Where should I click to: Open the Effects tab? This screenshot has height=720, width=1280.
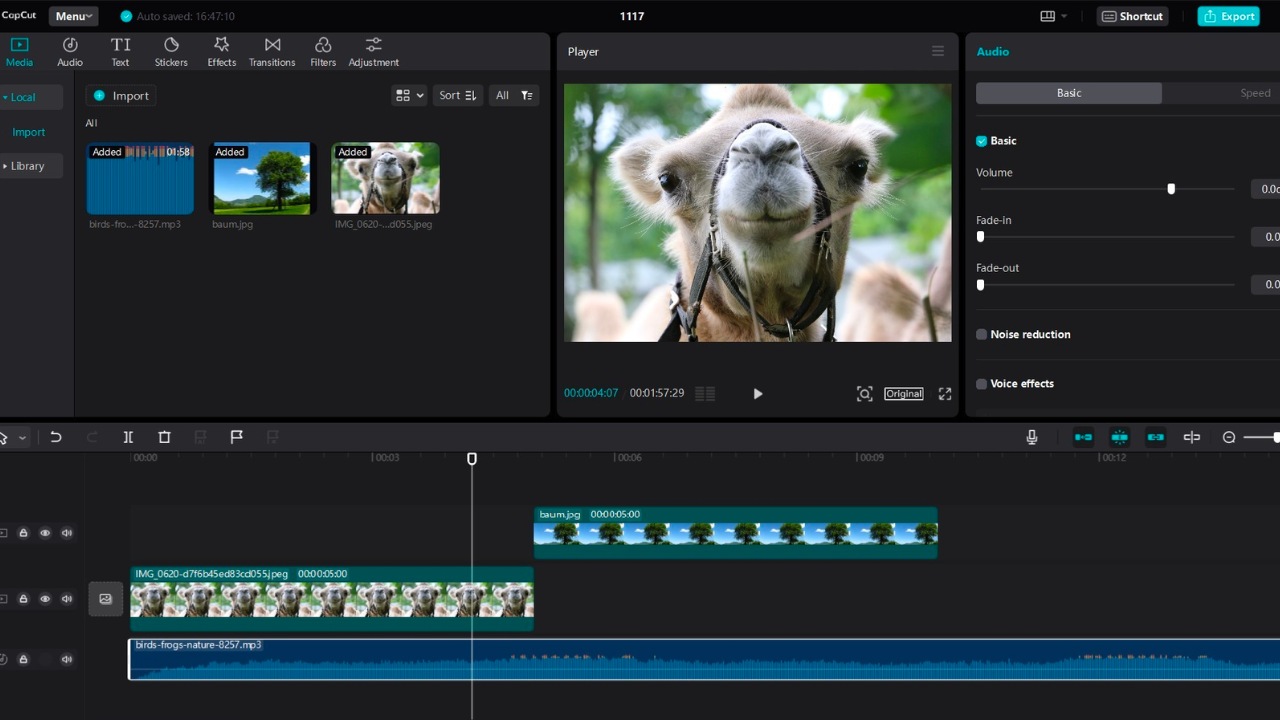(x=221, y=52)
